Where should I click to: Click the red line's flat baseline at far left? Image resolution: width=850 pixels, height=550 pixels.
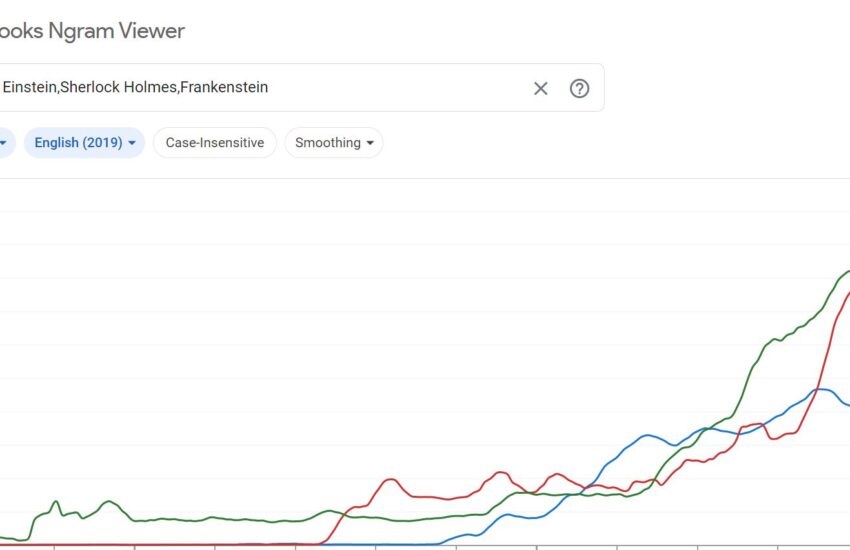click(x=150, y=545)
